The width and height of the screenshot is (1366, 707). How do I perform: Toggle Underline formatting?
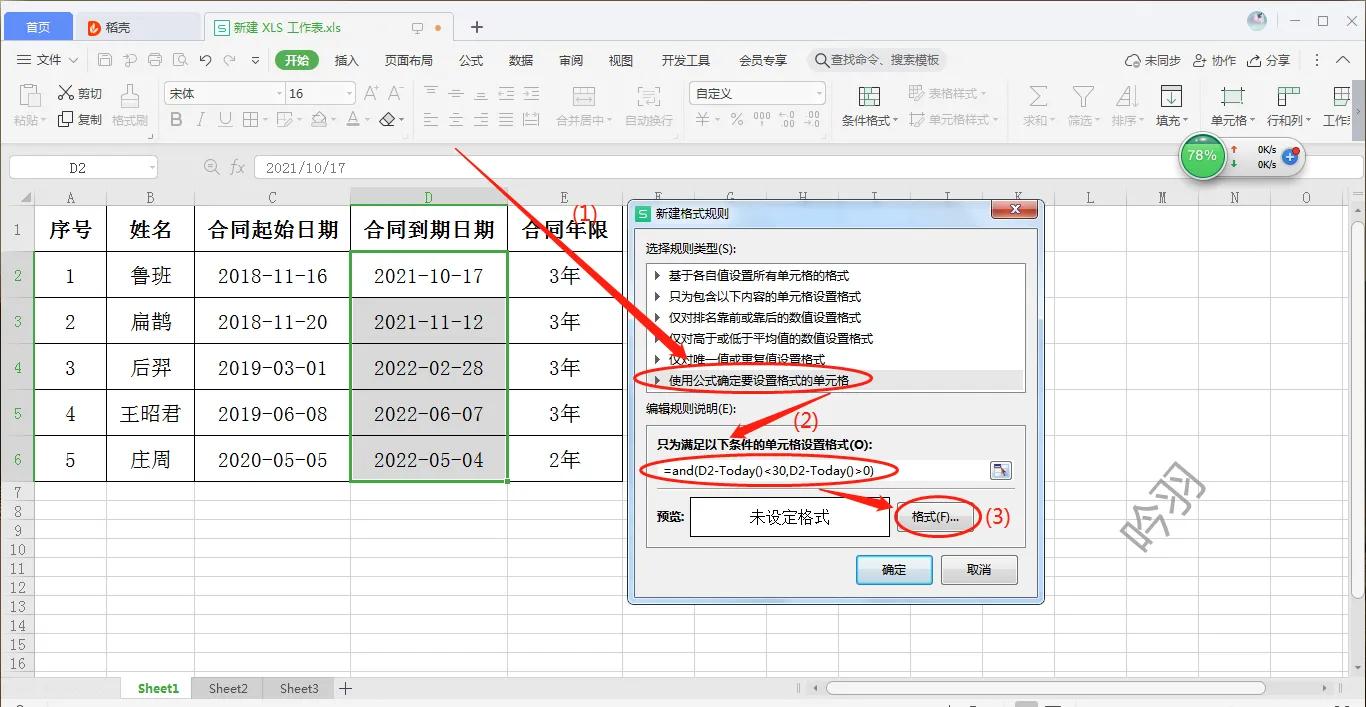[x=225, y=119]
